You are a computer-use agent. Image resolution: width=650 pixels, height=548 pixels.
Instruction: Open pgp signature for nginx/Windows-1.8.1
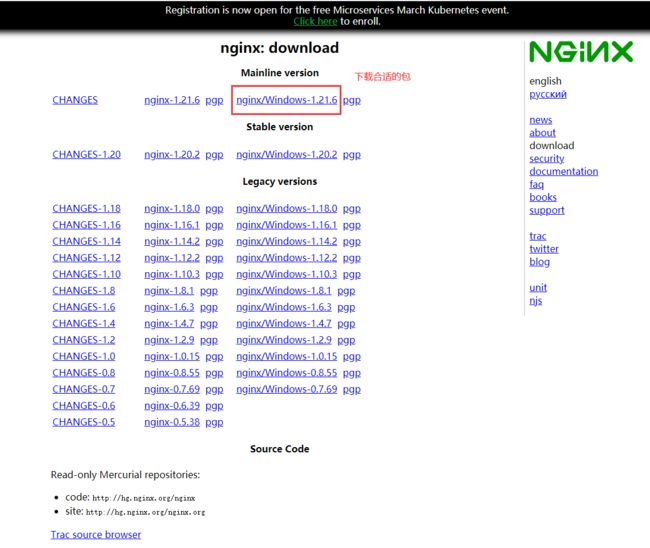click(346, 291)
